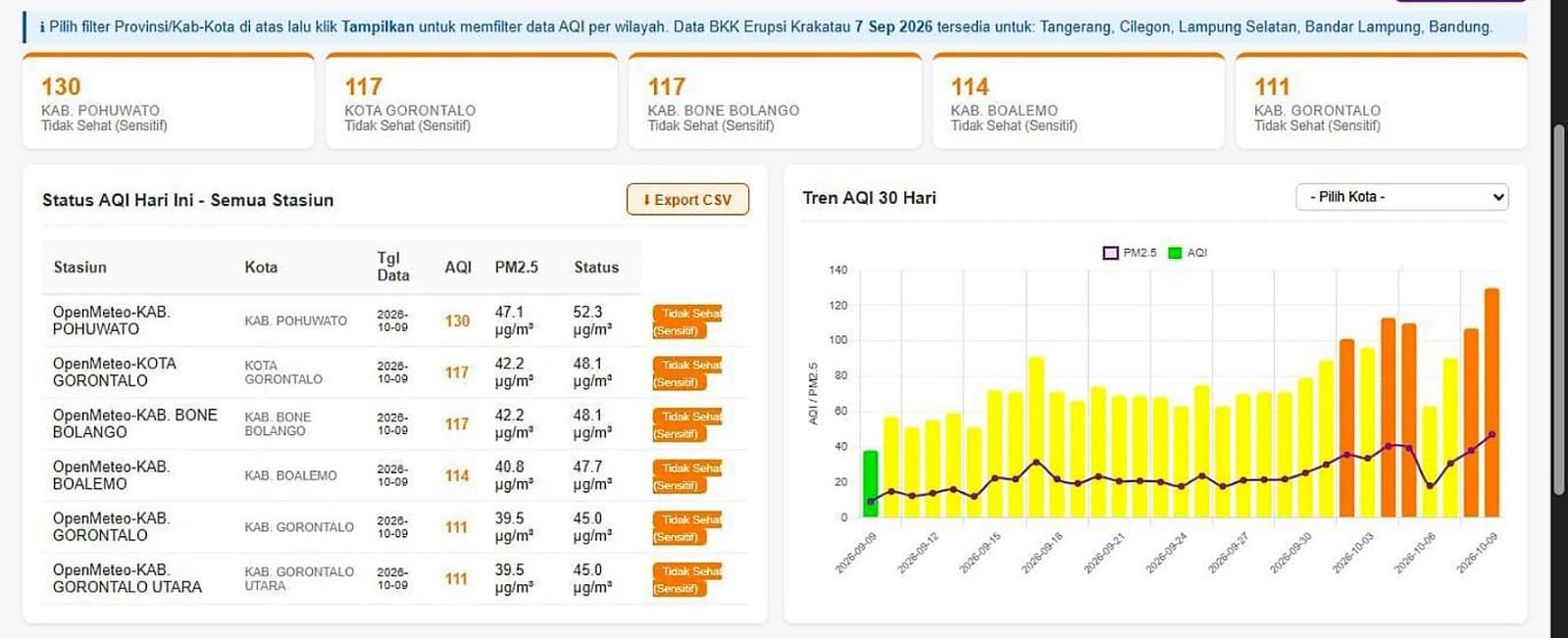Screen dimensions: 1568x638
Task: Click the Kota cell KAB. BONE BOLANGO
Action: coord(278,424)
